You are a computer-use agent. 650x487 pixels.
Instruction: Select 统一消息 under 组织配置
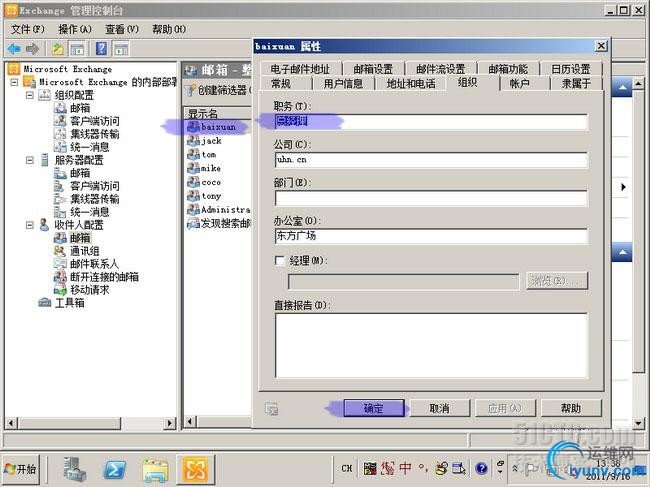90,147
